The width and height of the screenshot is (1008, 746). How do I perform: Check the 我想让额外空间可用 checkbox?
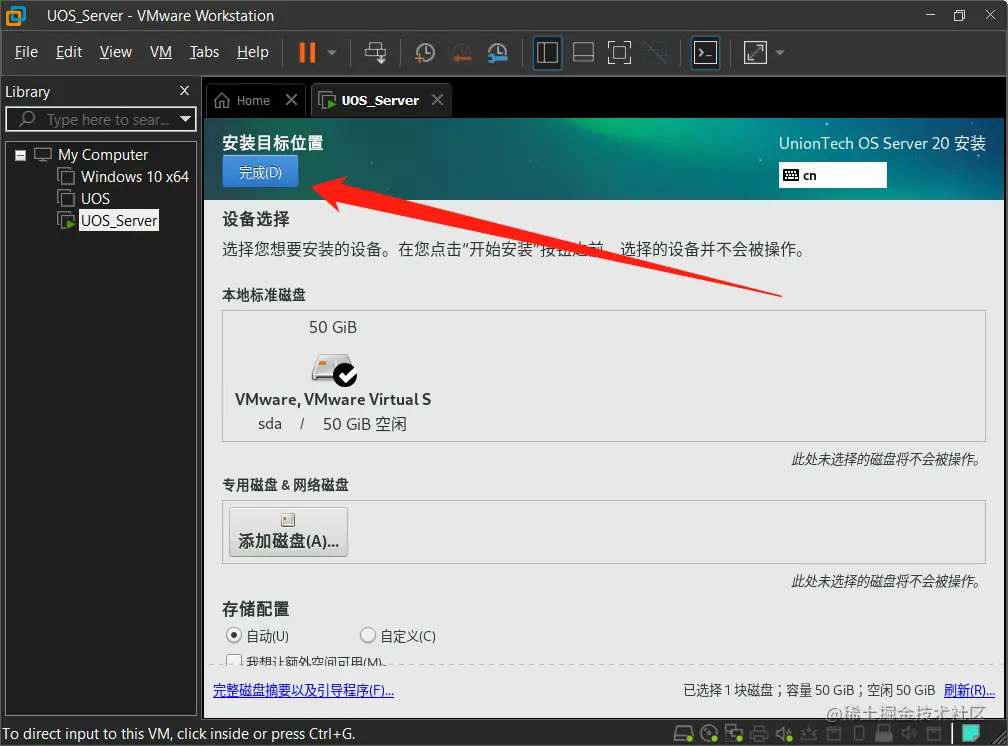(233, 661)
